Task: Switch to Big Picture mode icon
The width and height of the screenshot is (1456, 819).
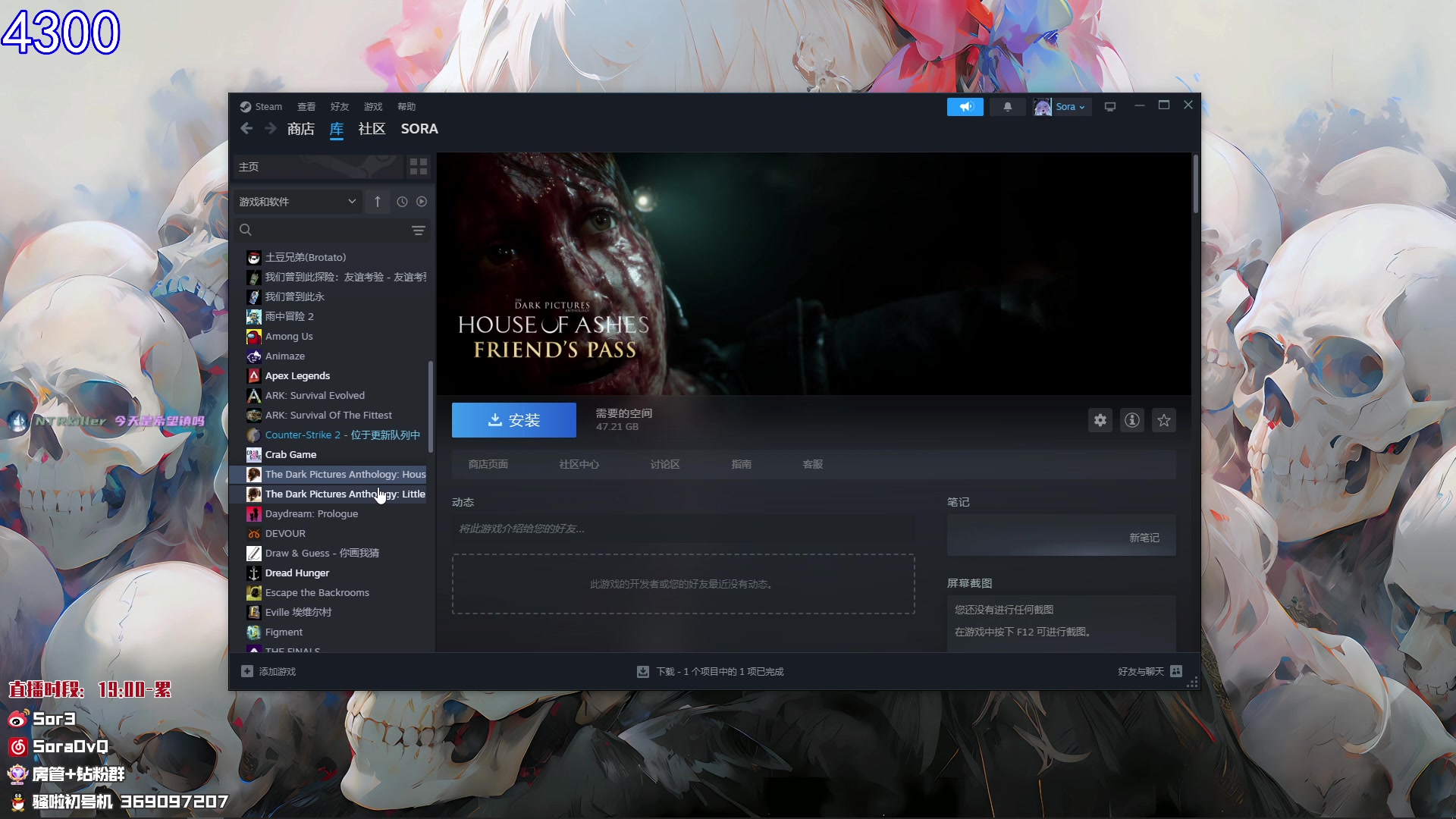Action: (x=1110, y=107)
